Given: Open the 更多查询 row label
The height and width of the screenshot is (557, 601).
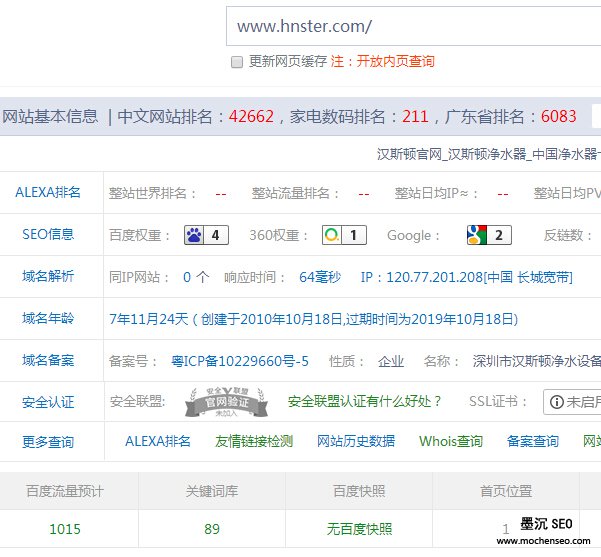Looking at the screenshot, I should 48,442.
